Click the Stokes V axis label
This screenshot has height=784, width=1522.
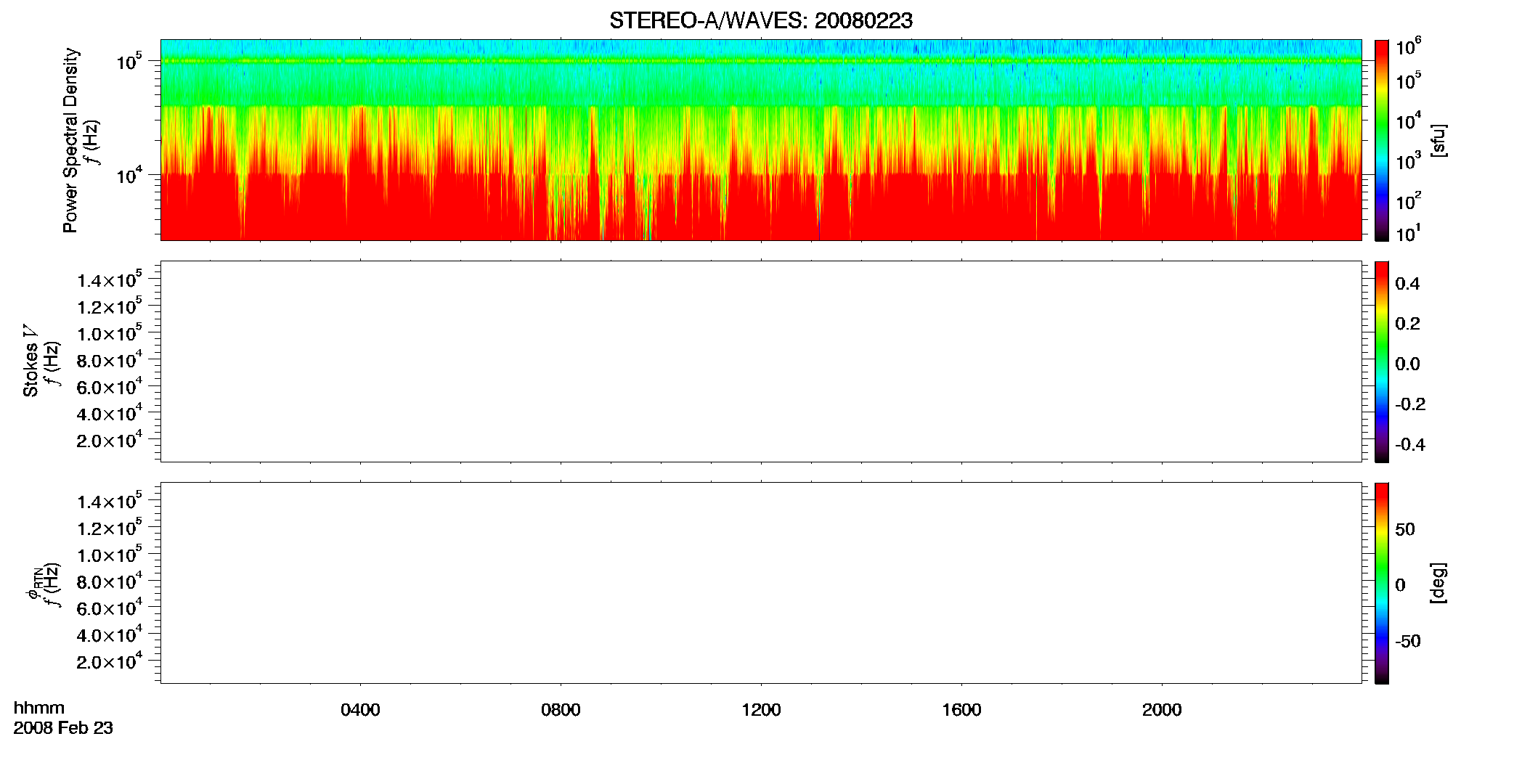click(30, 361)
